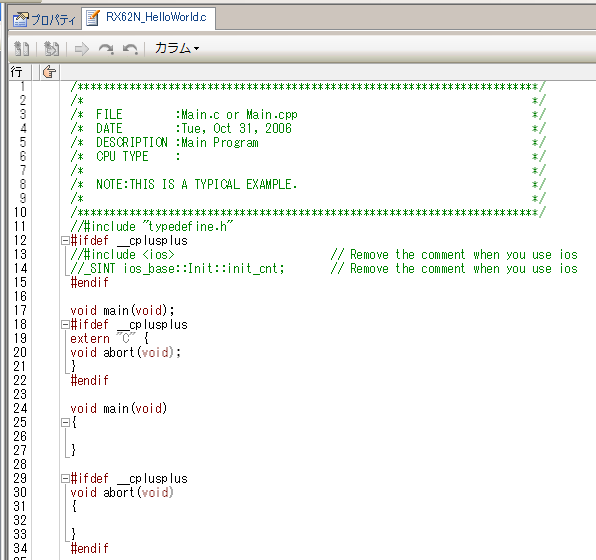Place cursor on empty line 26 inside main
The height and width of the screenshot is (560, 596).
tap(327, 436)
